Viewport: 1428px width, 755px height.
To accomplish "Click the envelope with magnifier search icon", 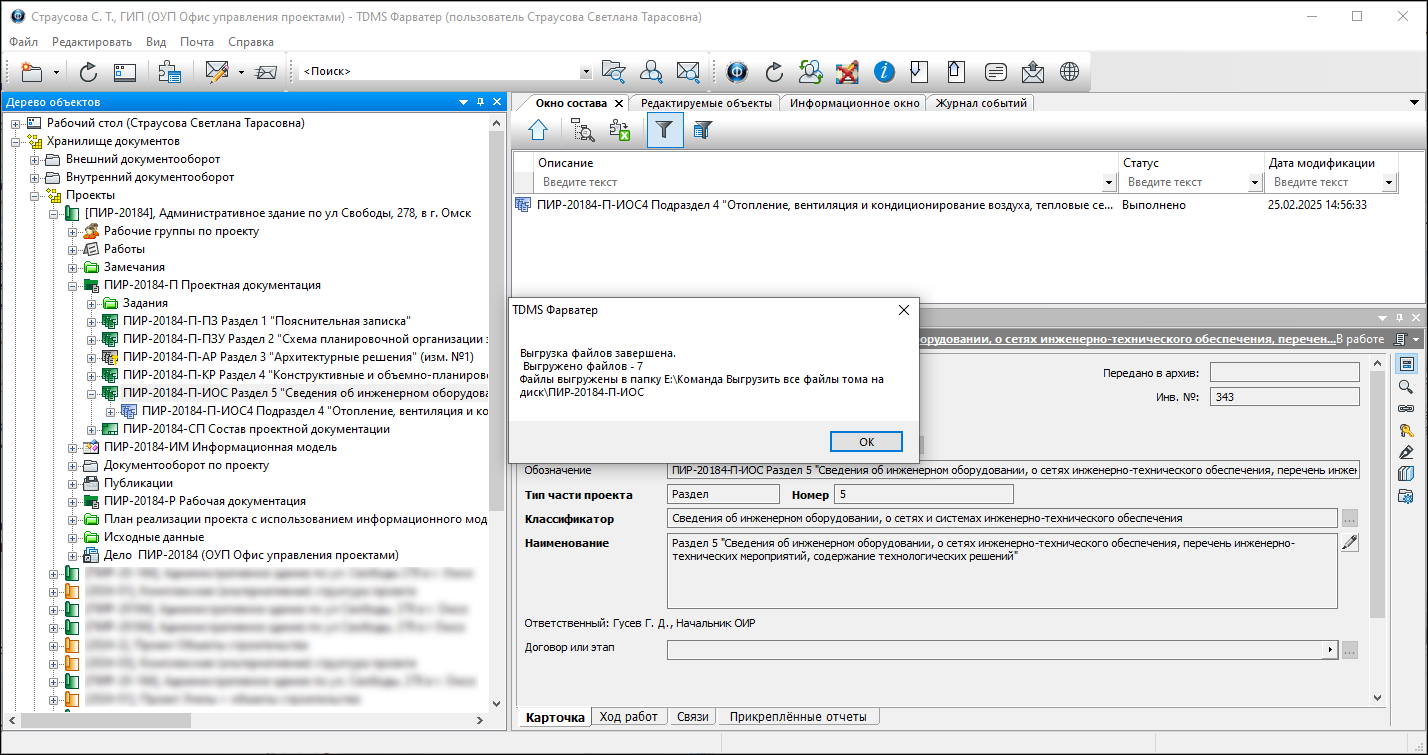I will tap(688, 72).
